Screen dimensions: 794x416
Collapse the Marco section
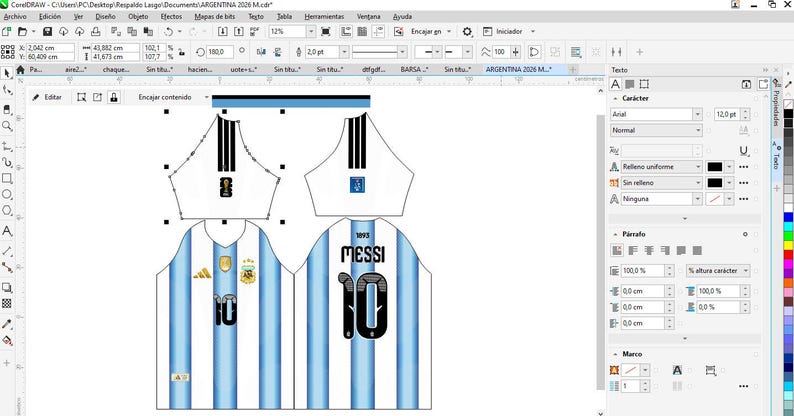(616, 354)
